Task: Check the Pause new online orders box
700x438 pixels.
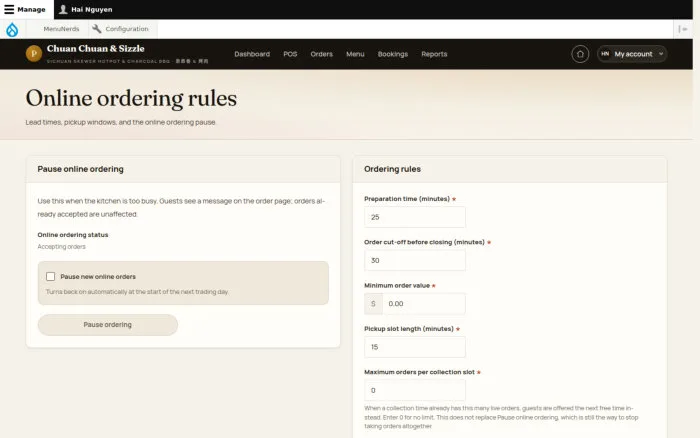Action: tap(50, 277)
